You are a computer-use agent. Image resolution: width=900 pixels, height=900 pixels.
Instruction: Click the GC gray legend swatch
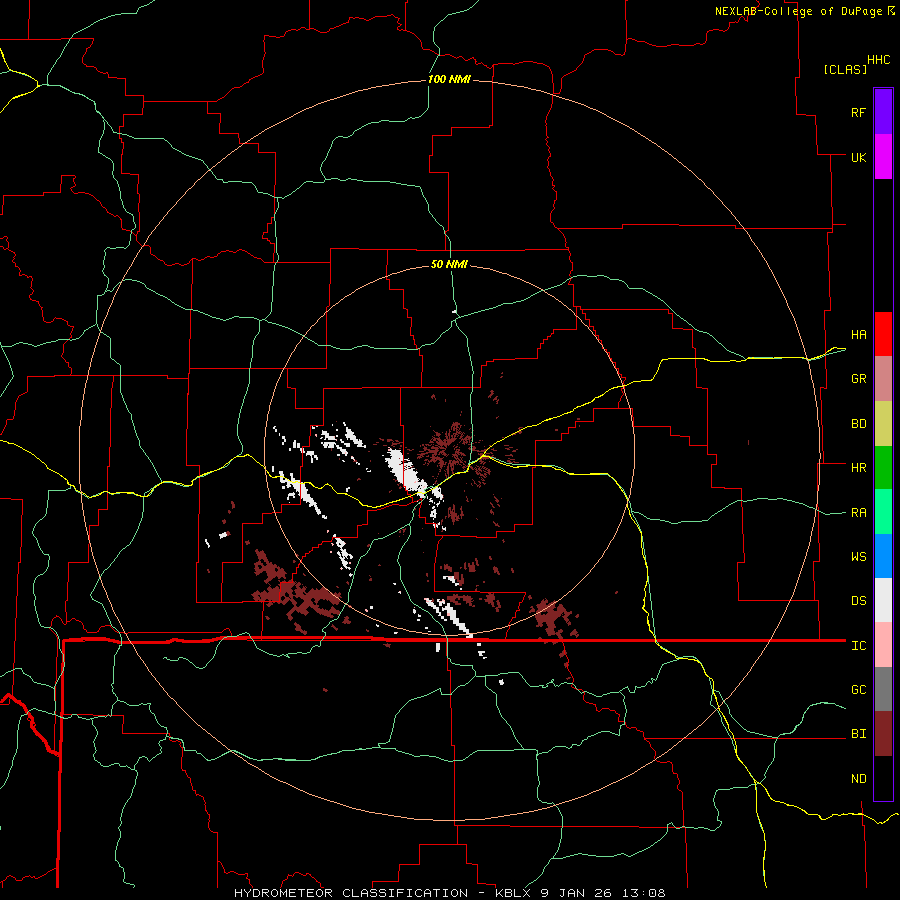point(883,689)
